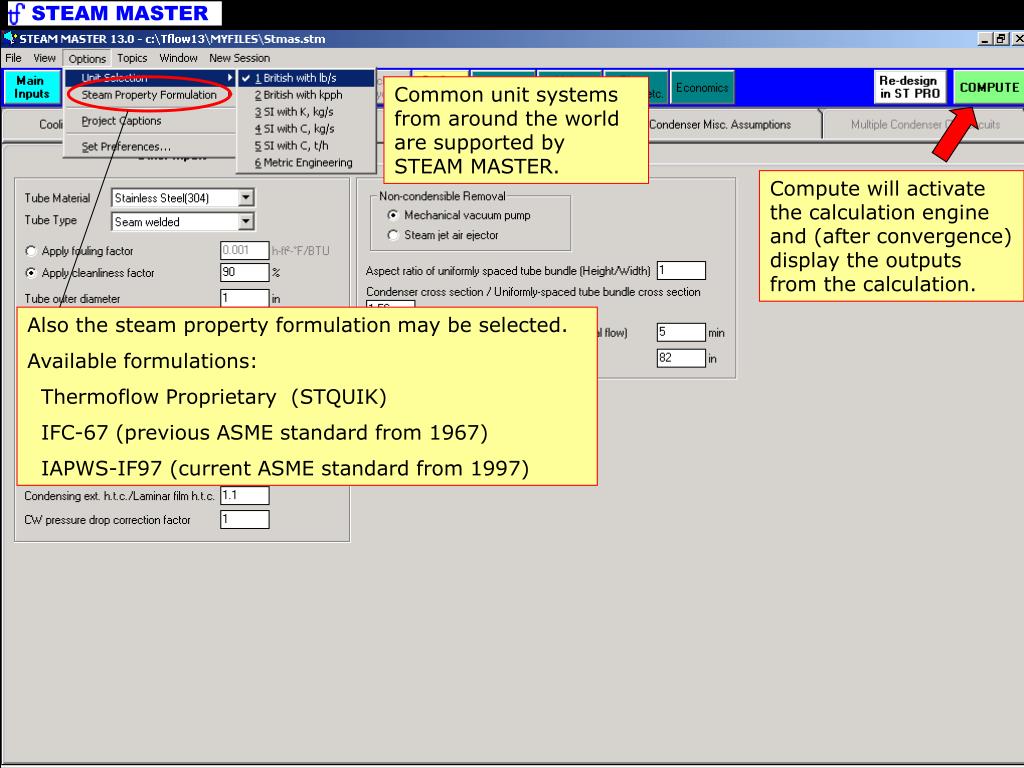Open the Topics menu
The height and width of the screenshot is (768, 1024).
coord(132,58)
